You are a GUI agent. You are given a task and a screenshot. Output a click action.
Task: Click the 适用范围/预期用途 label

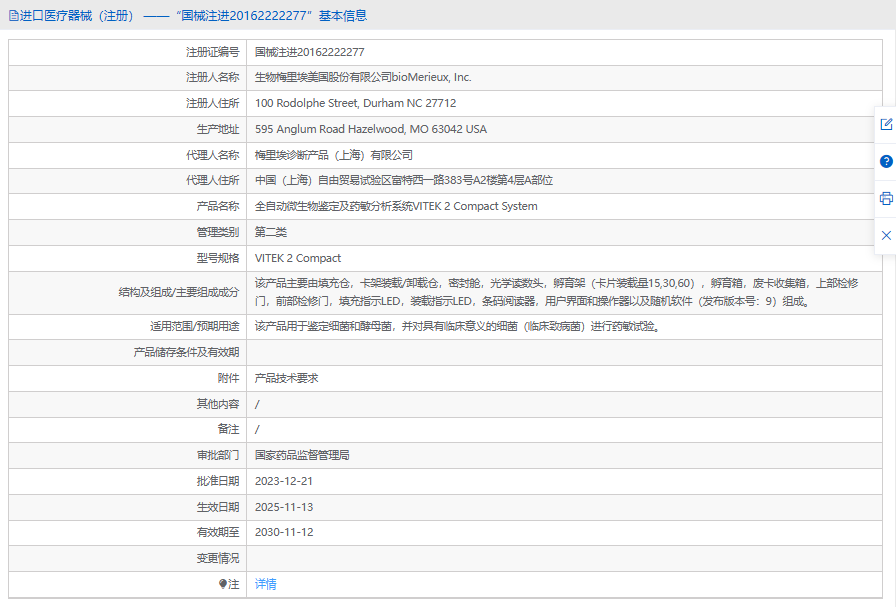coord(195,326)
